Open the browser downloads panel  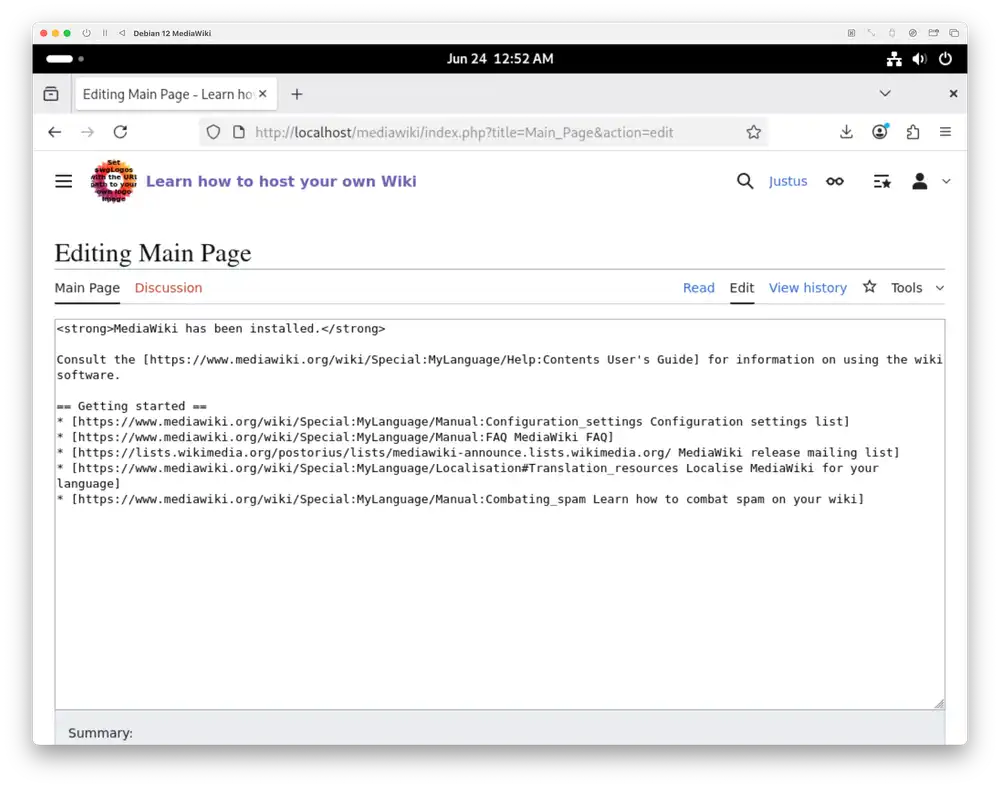coord(846,132)
